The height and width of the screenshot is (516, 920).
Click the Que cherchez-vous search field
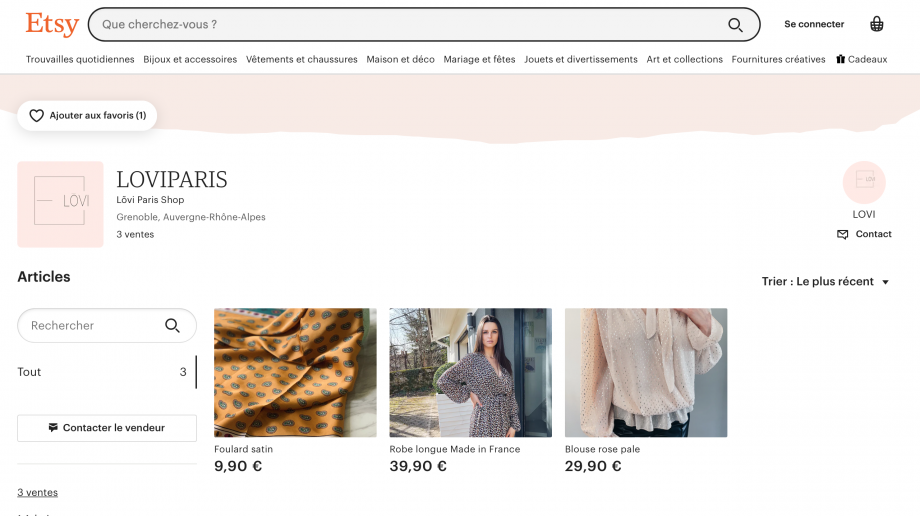(411, 25)
